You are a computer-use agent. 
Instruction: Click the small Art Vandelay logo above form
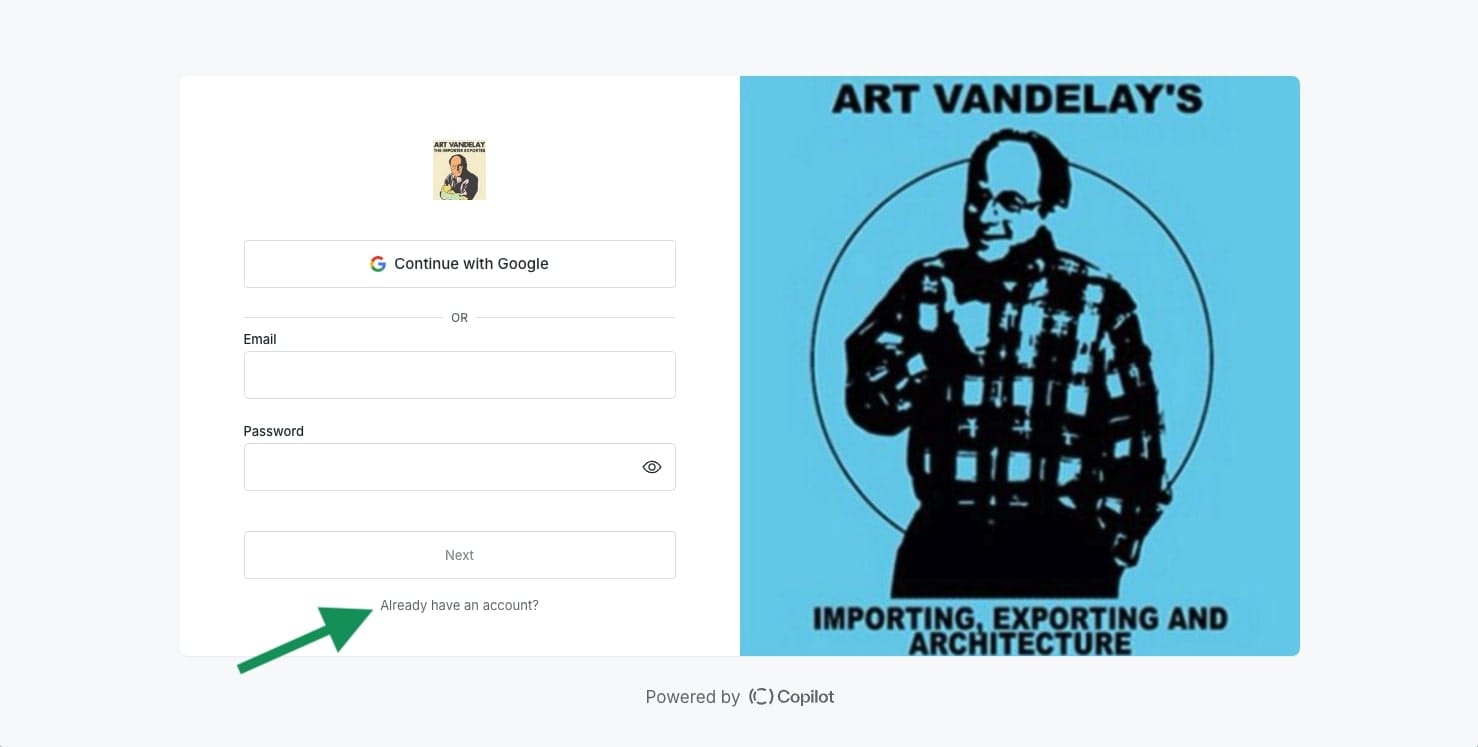point(459,170)
